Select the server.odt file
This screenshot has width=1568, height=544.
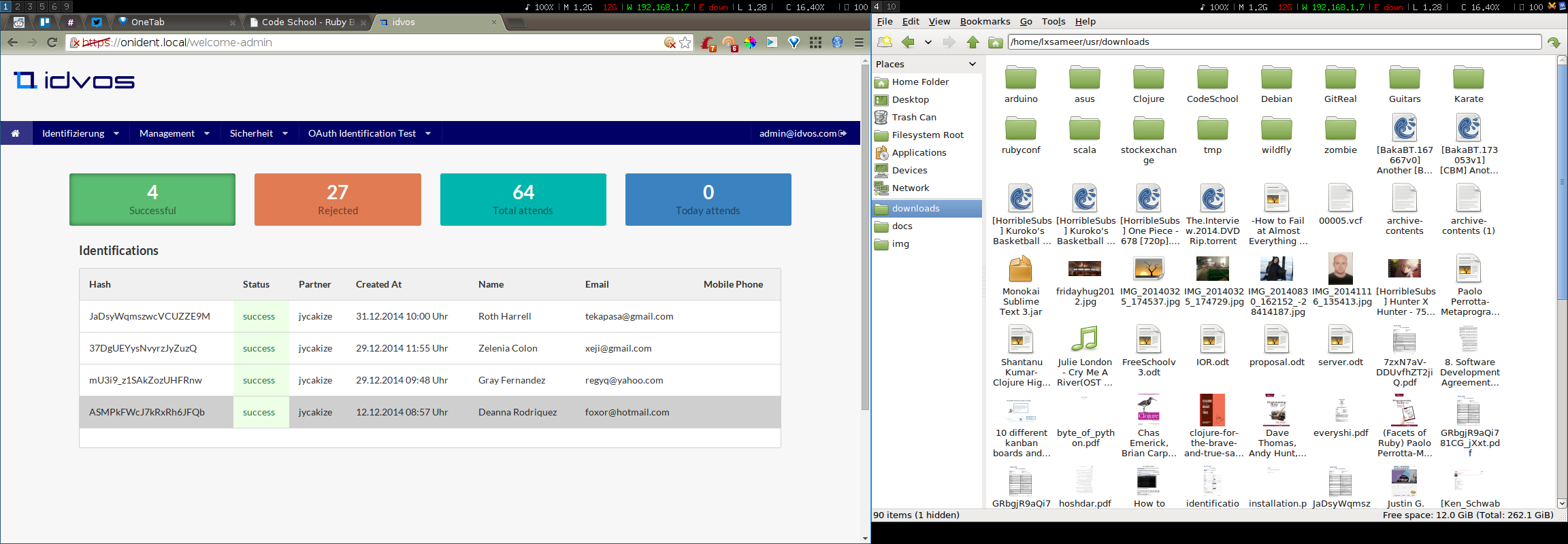click(1341, 346)
